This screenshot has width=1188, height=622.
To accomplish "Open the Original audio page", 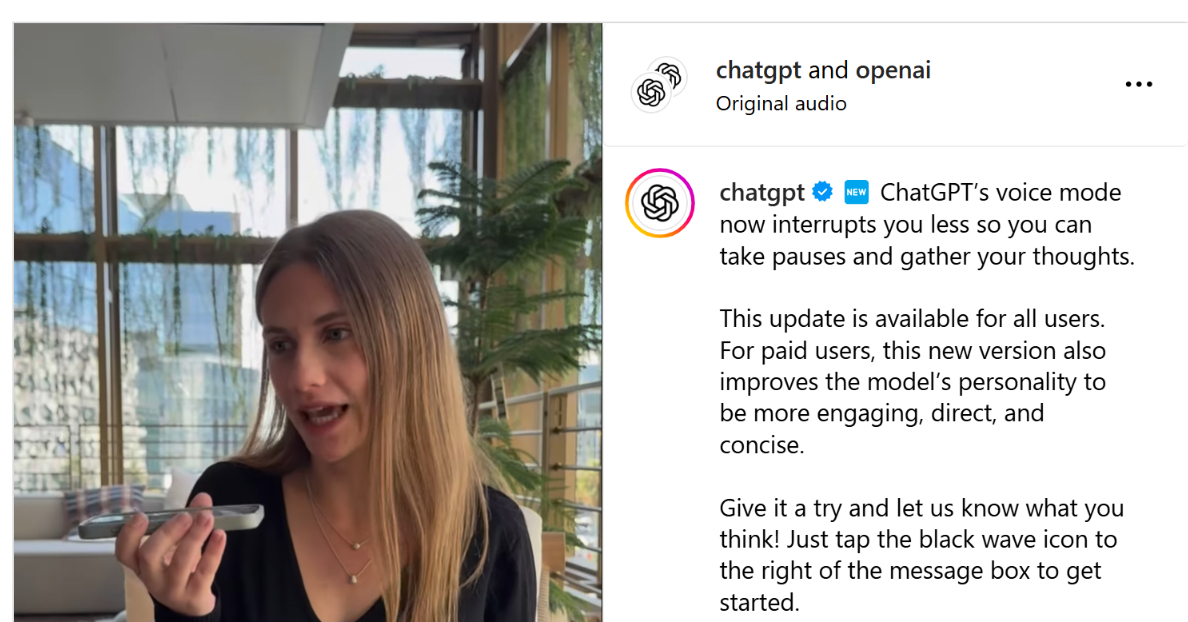I will click(780, 104).
